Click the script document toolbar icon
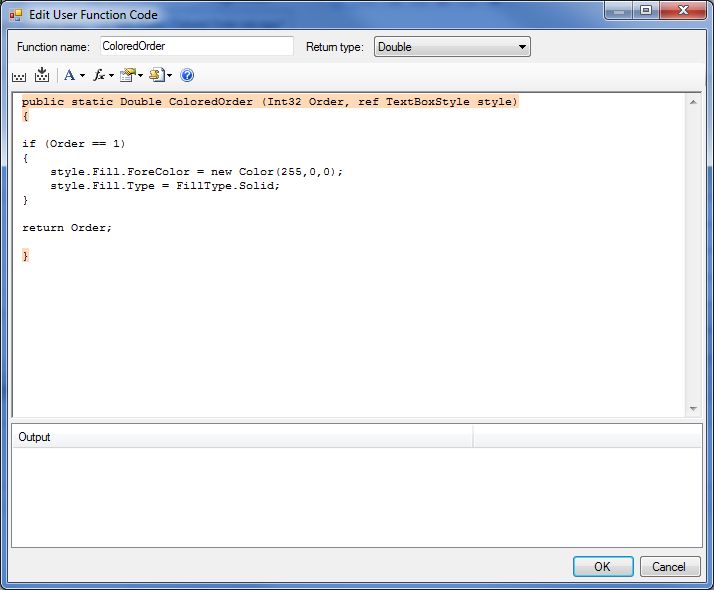 (158, 75)
